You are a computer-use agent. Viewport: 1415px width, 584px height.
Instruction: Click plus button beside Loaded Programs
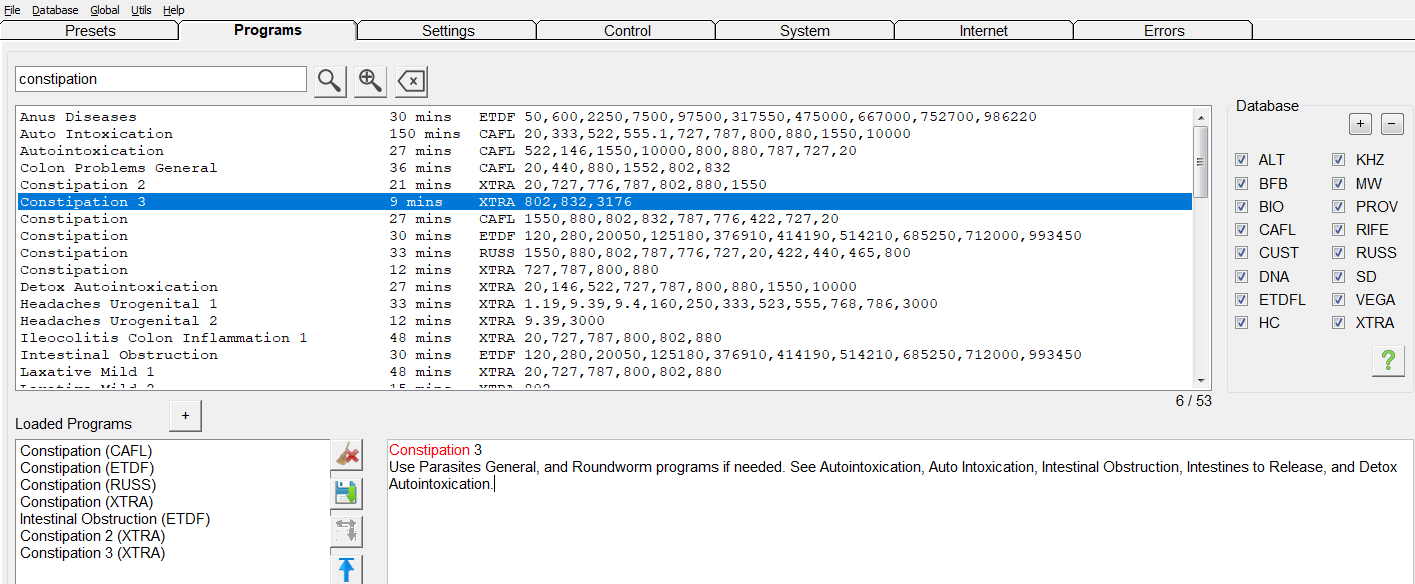[x=185, y=416]
